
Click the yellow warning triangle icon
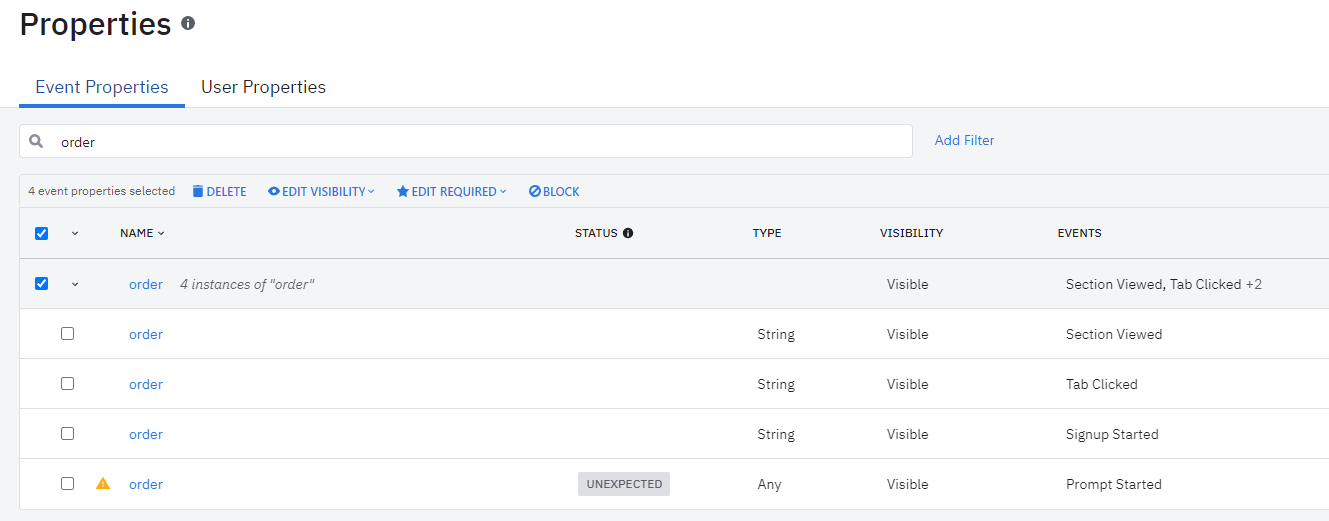pos(103,484)
